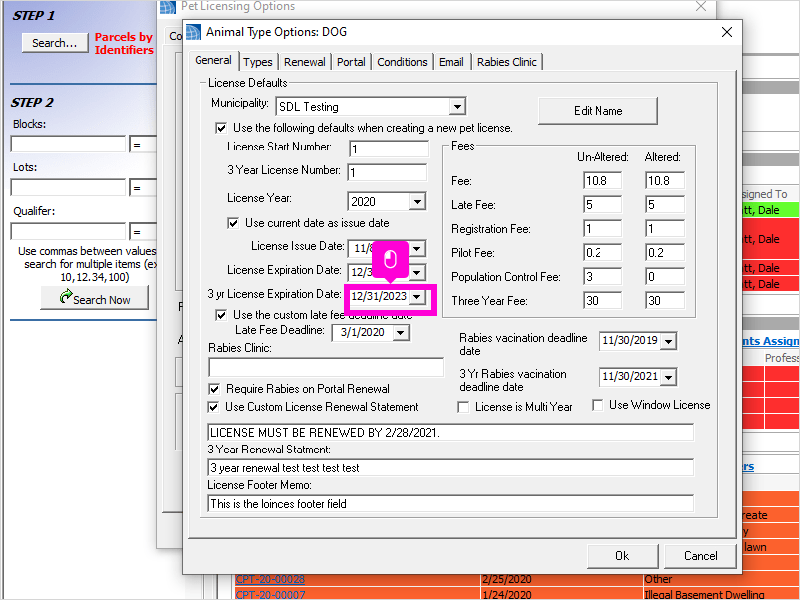Toggle Use the custom late fee deadline date

pos(221,315)
